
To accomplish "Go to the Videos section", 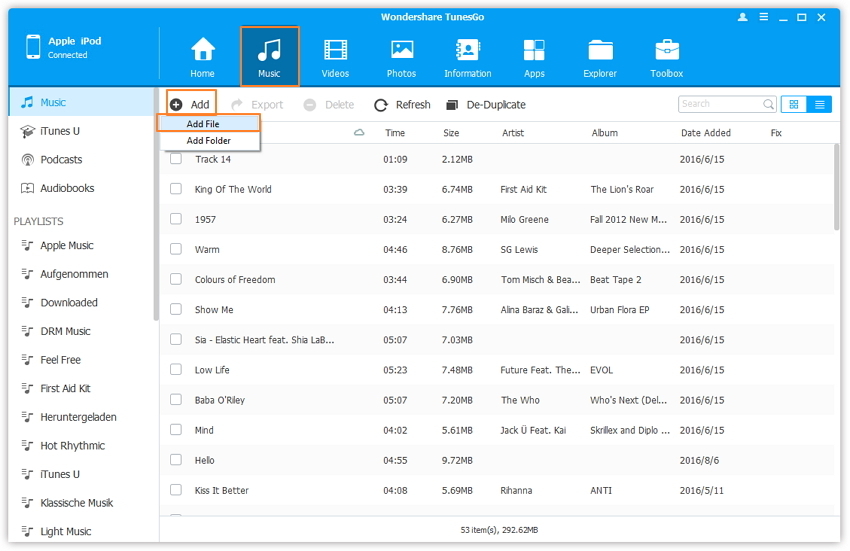I will 336,57.
